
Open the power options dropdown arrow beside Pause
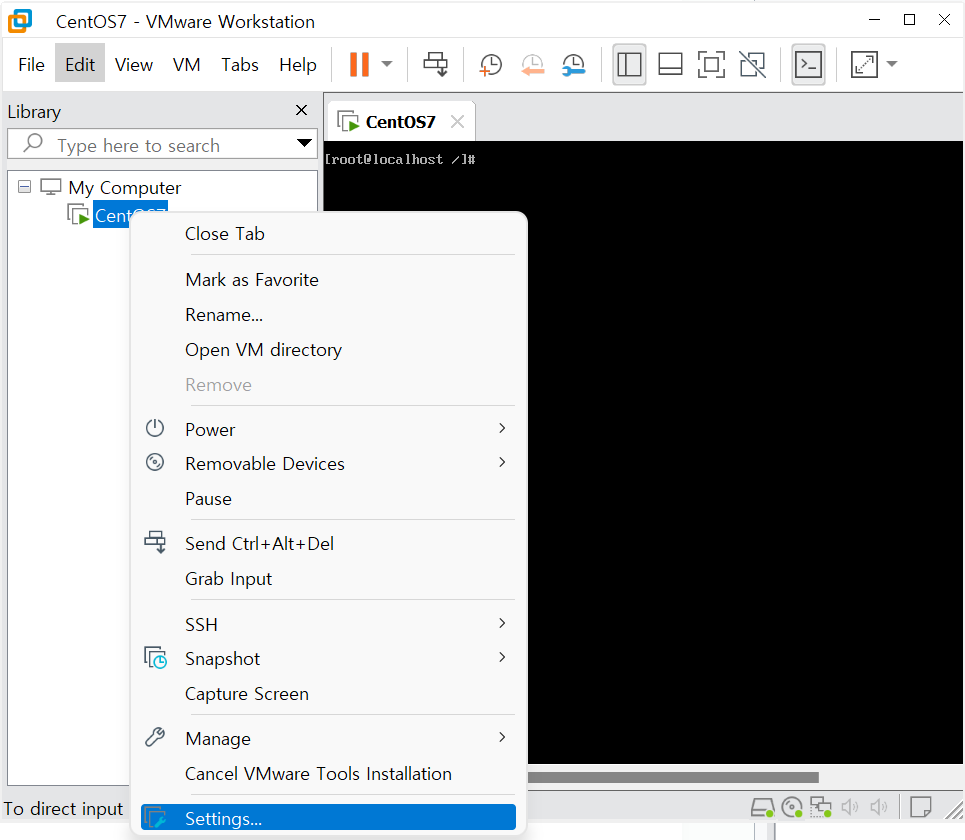pos(387,64)
